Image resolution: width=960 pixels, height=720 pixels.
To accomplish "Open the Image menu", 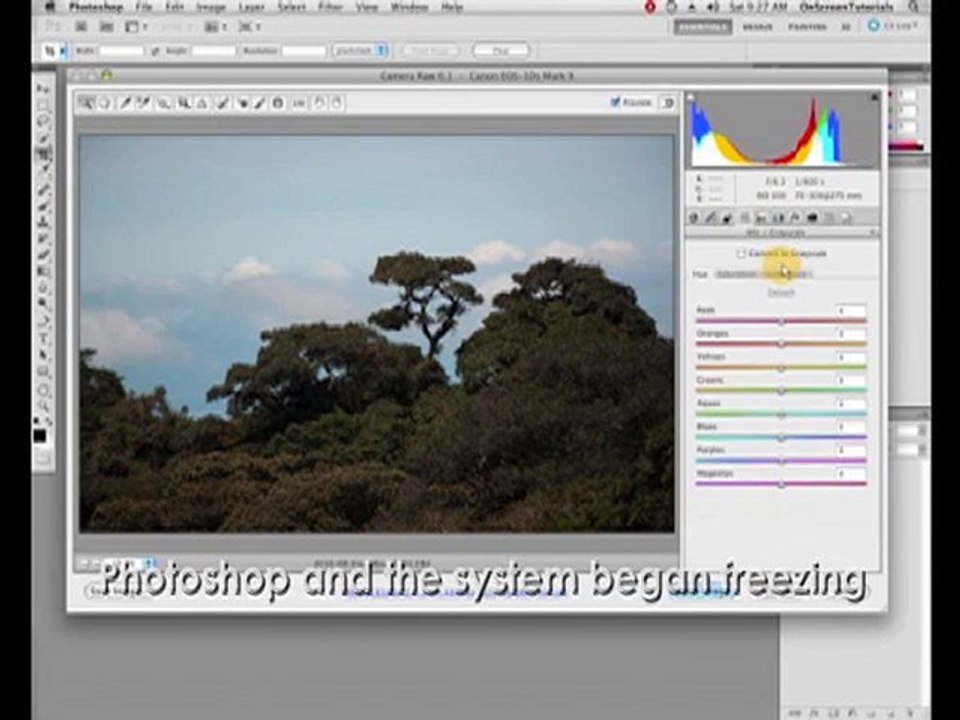I will 211,7.
